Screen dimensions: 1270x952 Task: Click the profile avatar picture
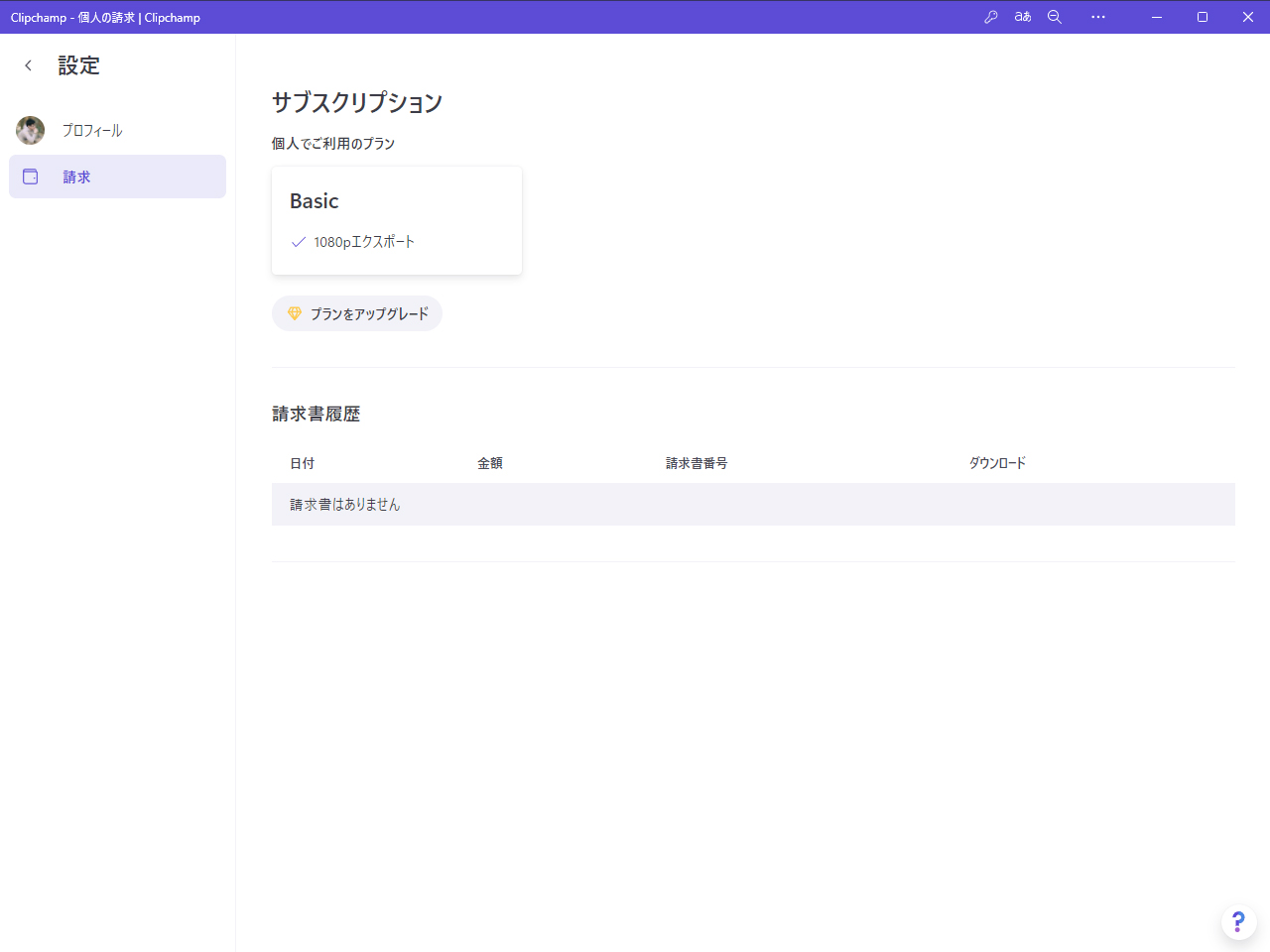click(30, 130)
